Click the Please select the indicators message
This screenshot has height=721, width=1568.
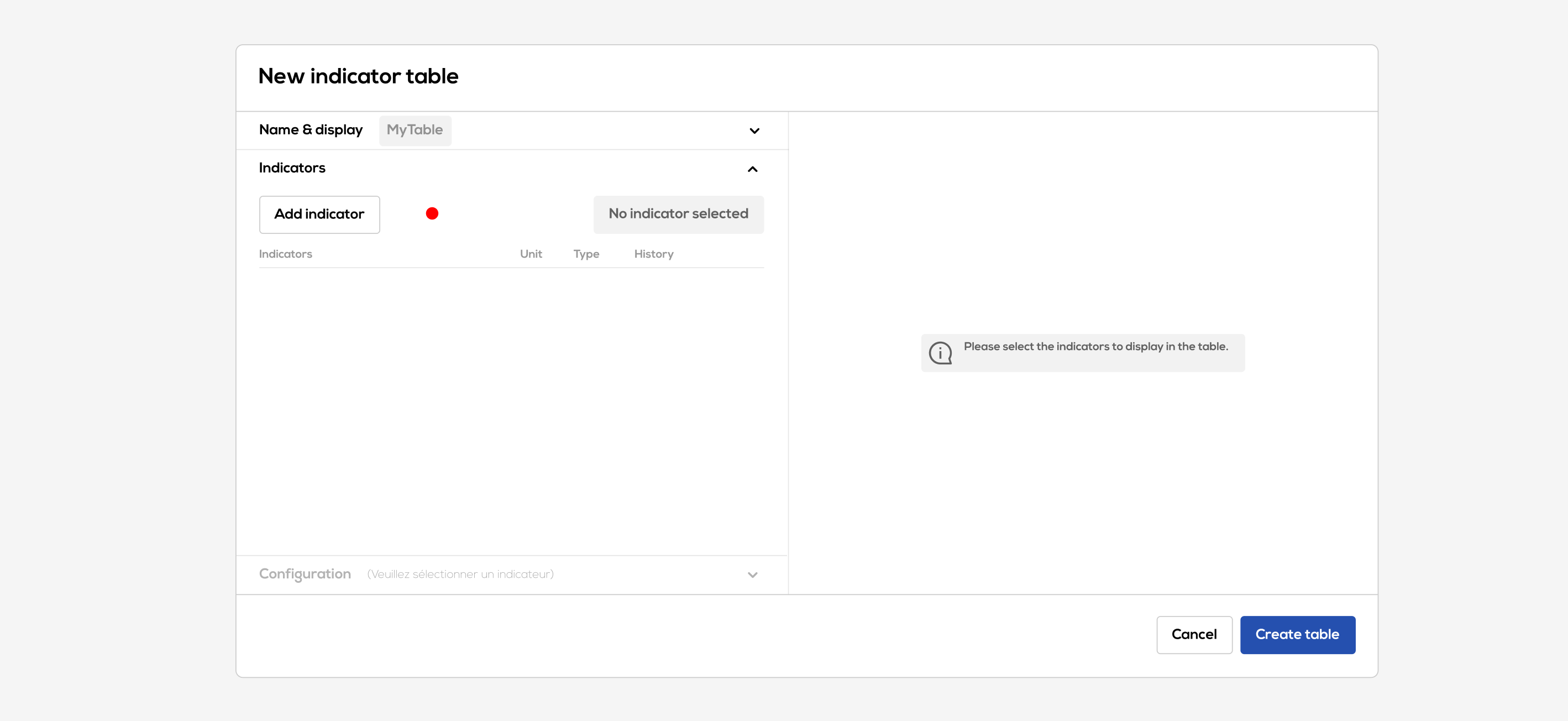point(1095,347)
